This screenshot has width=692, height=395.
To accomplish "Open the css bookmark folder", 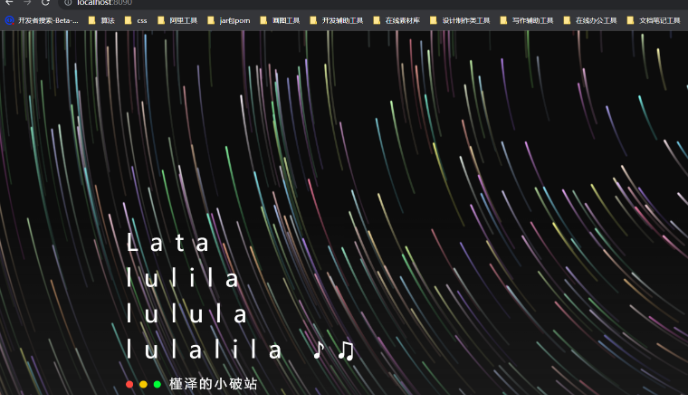I will [136, 20].
